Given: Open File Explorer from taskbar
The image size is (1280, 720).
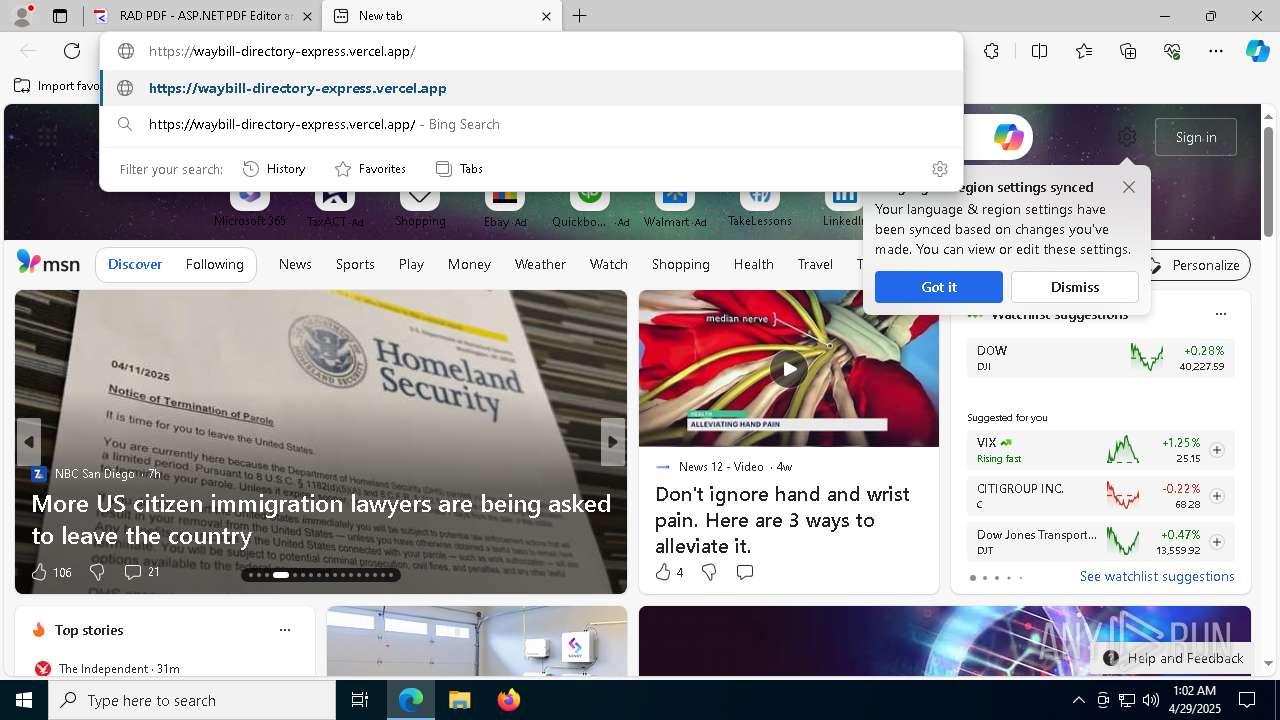Looking at the screenshot, I should click(x=459, y=700).
